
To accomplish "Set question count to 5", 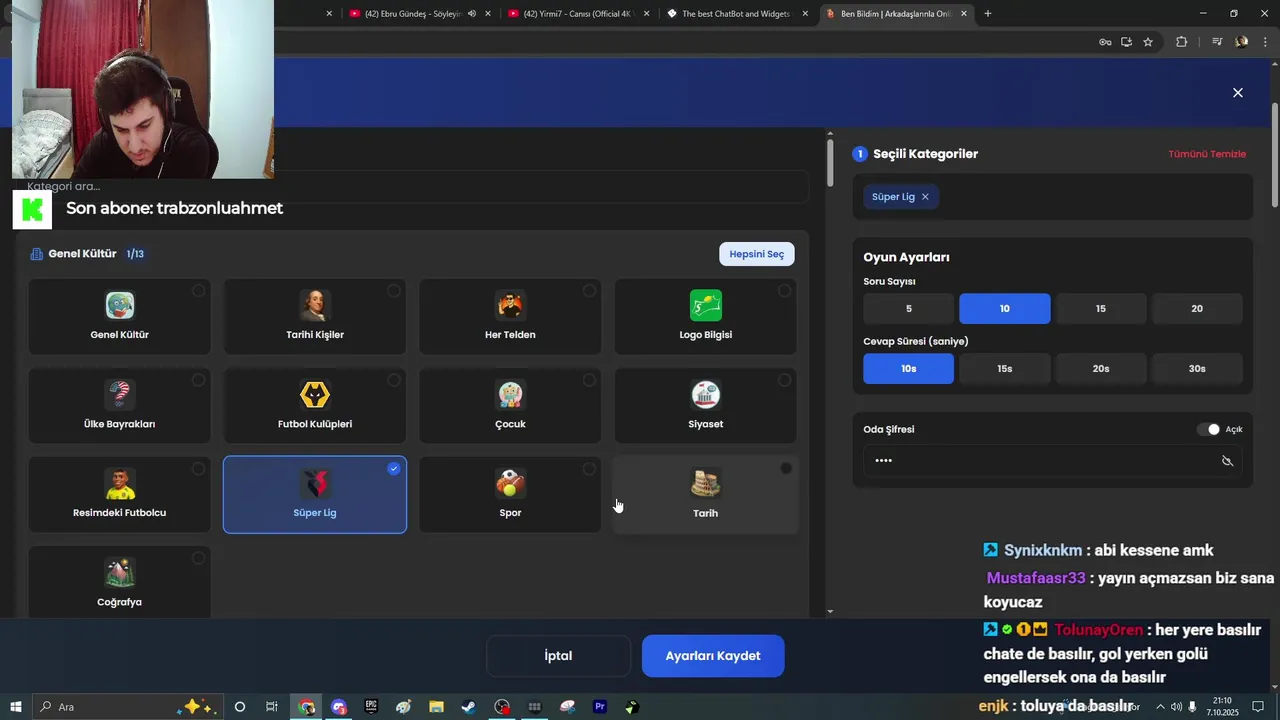I will click(x=909, y=309).
